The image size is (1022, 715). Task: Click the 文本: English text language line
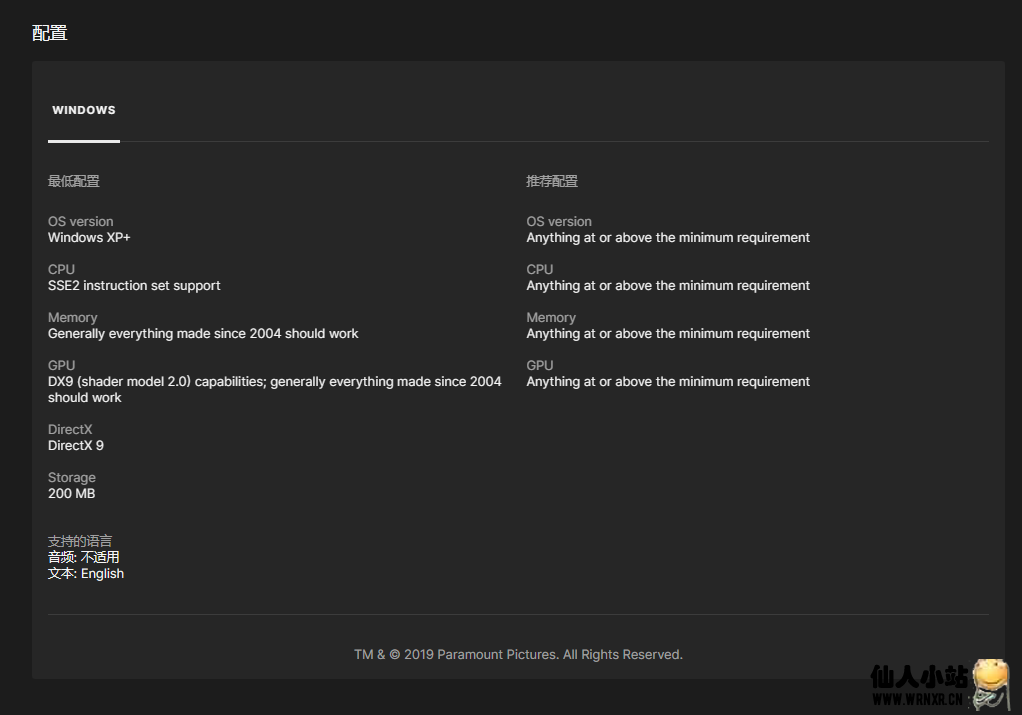tap(86, 574)
